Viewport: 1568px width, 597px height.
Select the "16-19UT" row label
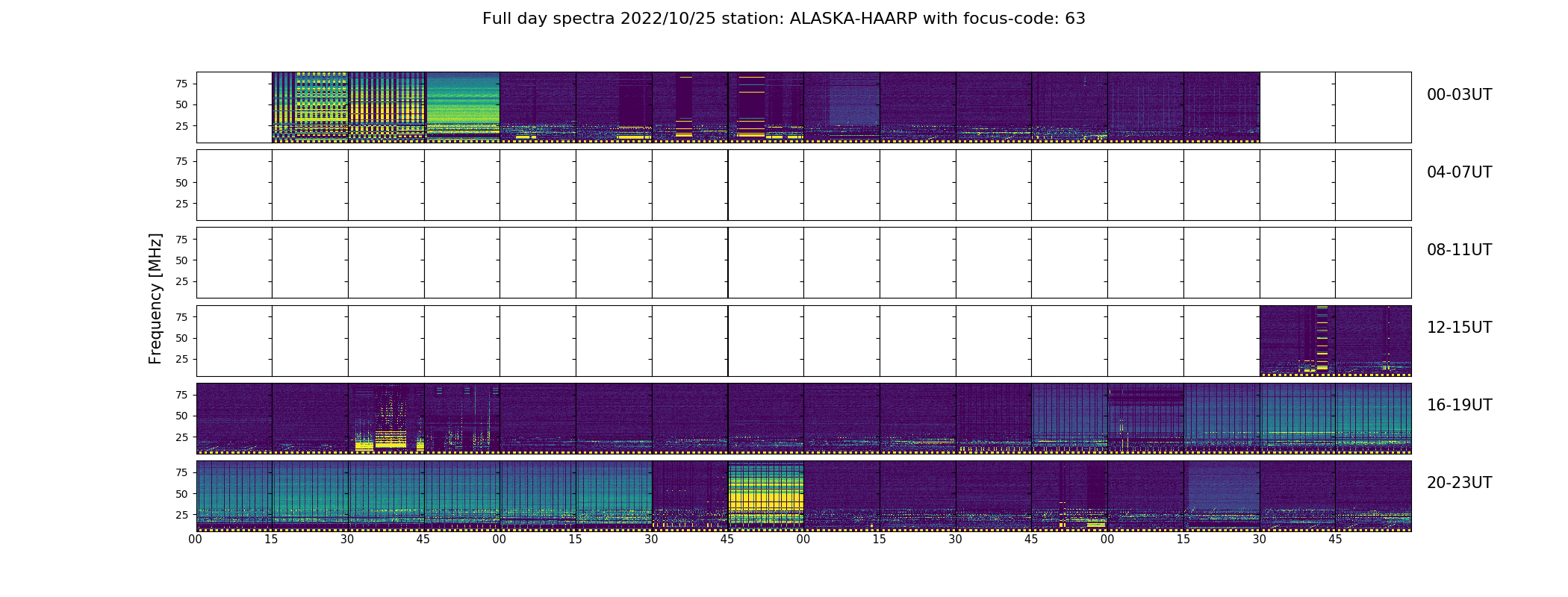pyautogui.click(x=1459, y=405)
